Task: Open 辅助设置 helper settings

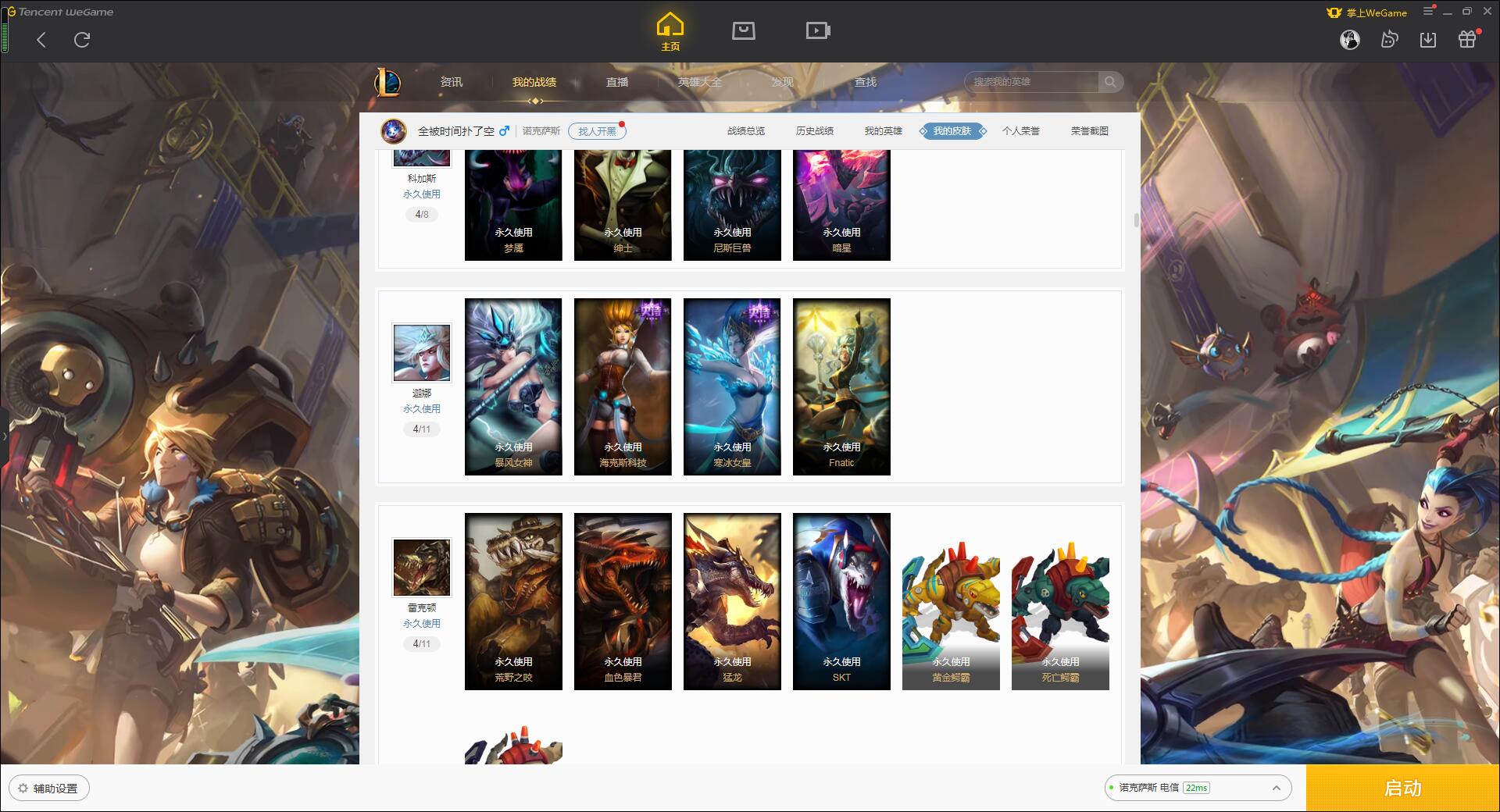Action: [49, 788]
